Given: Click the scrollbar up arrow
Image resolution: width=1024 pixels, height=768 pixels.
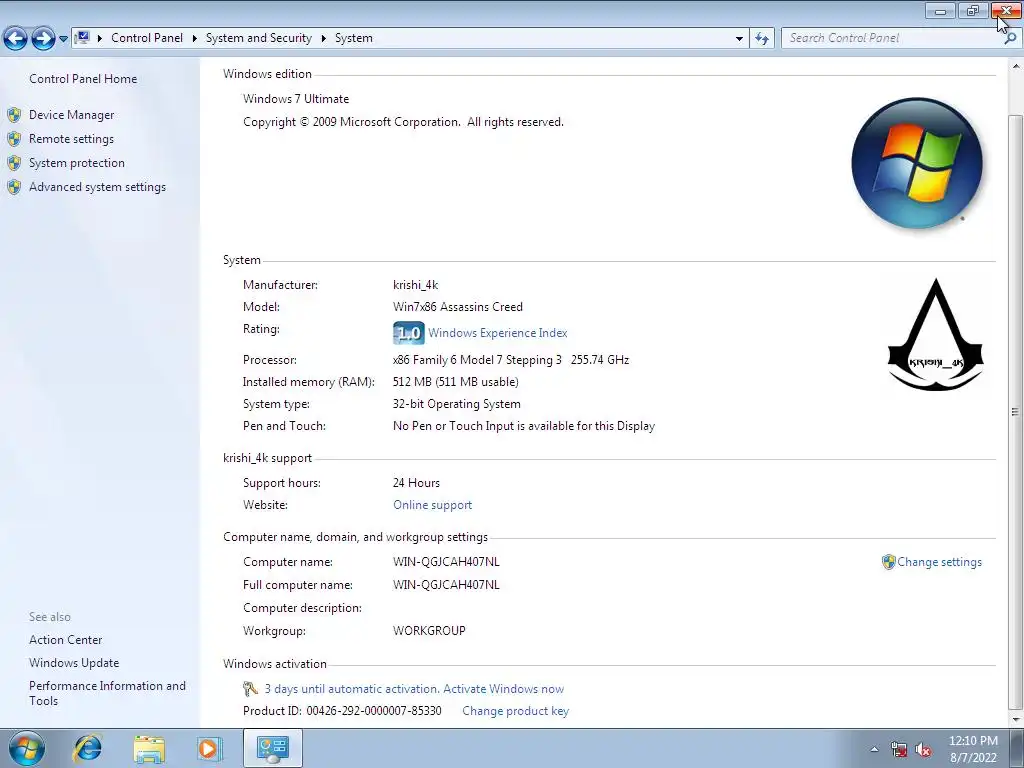Looking at the screenshot, I should [x=1015, y=66].
